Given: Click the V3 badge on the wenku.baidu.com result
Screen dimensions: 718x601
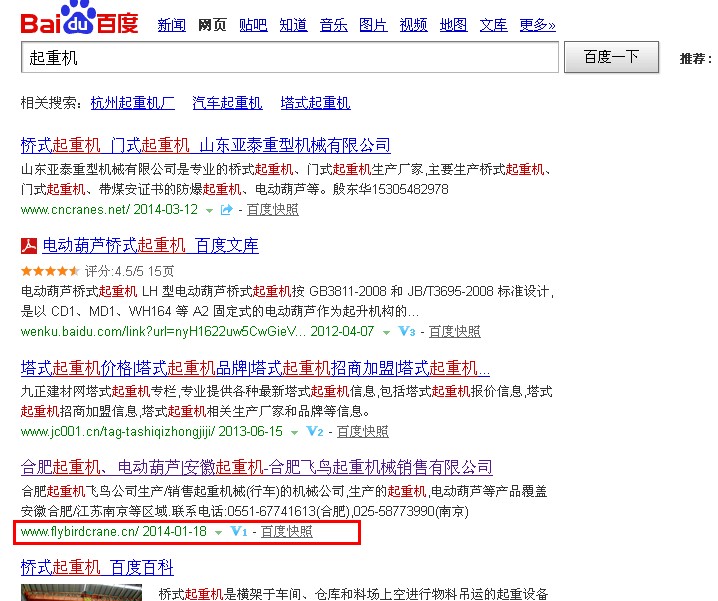Looking at the screenshot, I should [407, 331].
